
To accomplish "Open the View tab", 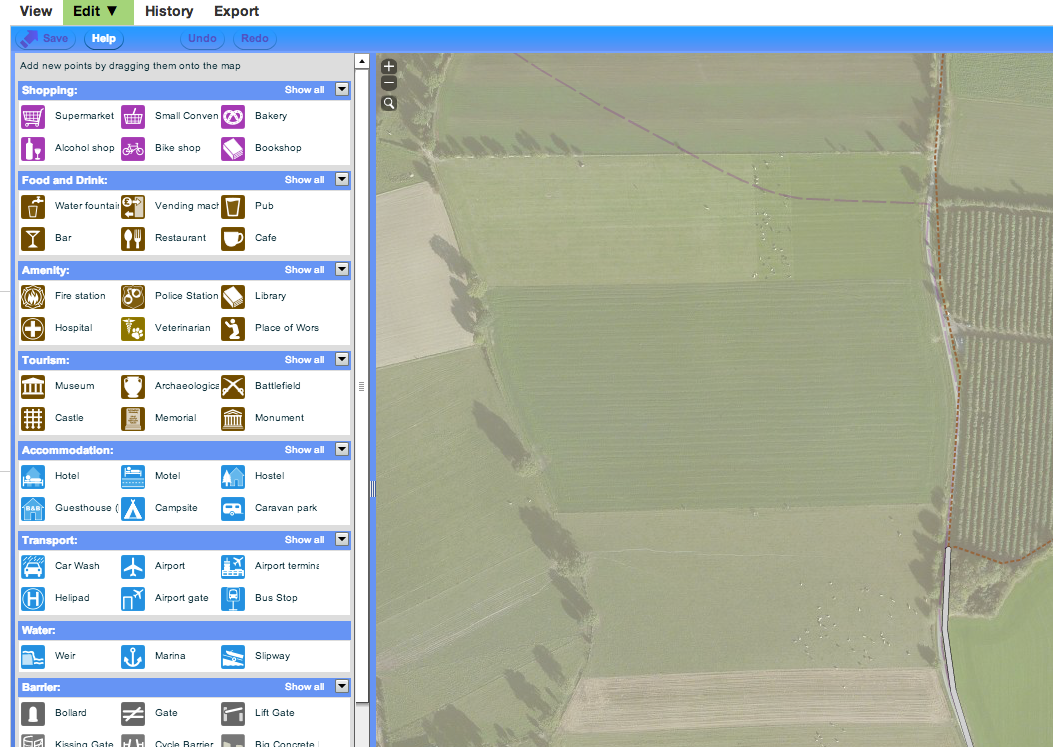I will tap(36, 11).
